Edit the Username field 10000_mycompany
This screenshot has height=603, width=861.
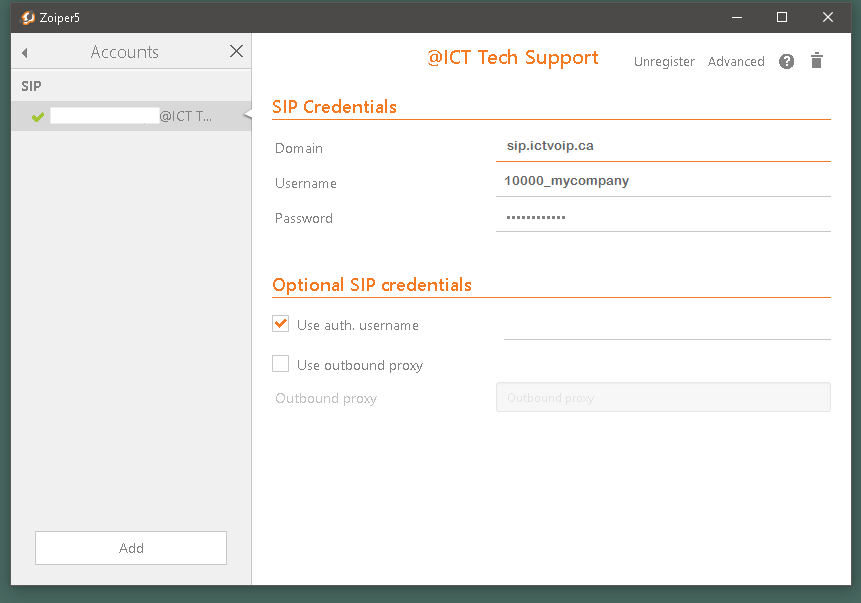(663, 182)
